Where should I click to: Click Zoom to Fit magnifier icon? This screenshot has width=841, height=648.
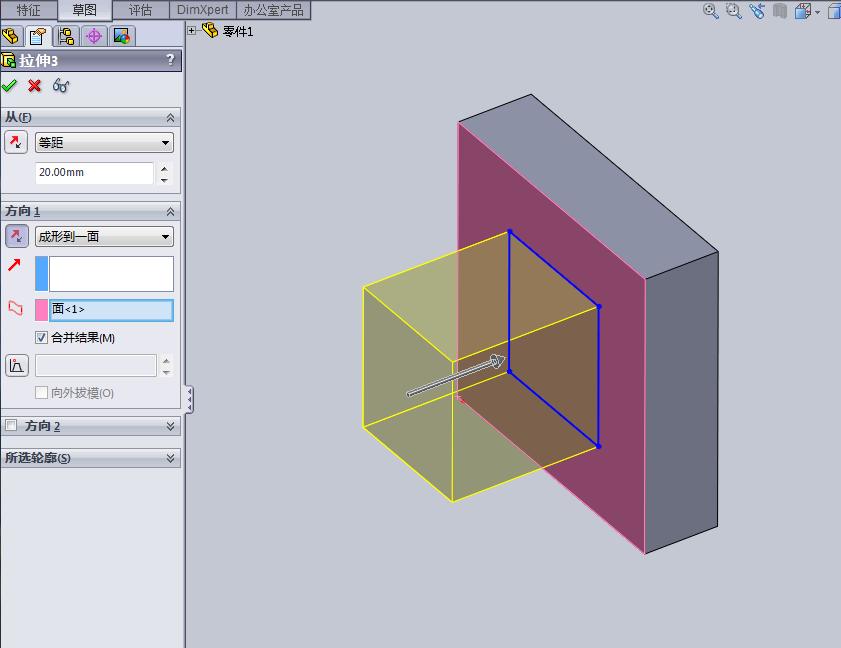coord(711,11)
